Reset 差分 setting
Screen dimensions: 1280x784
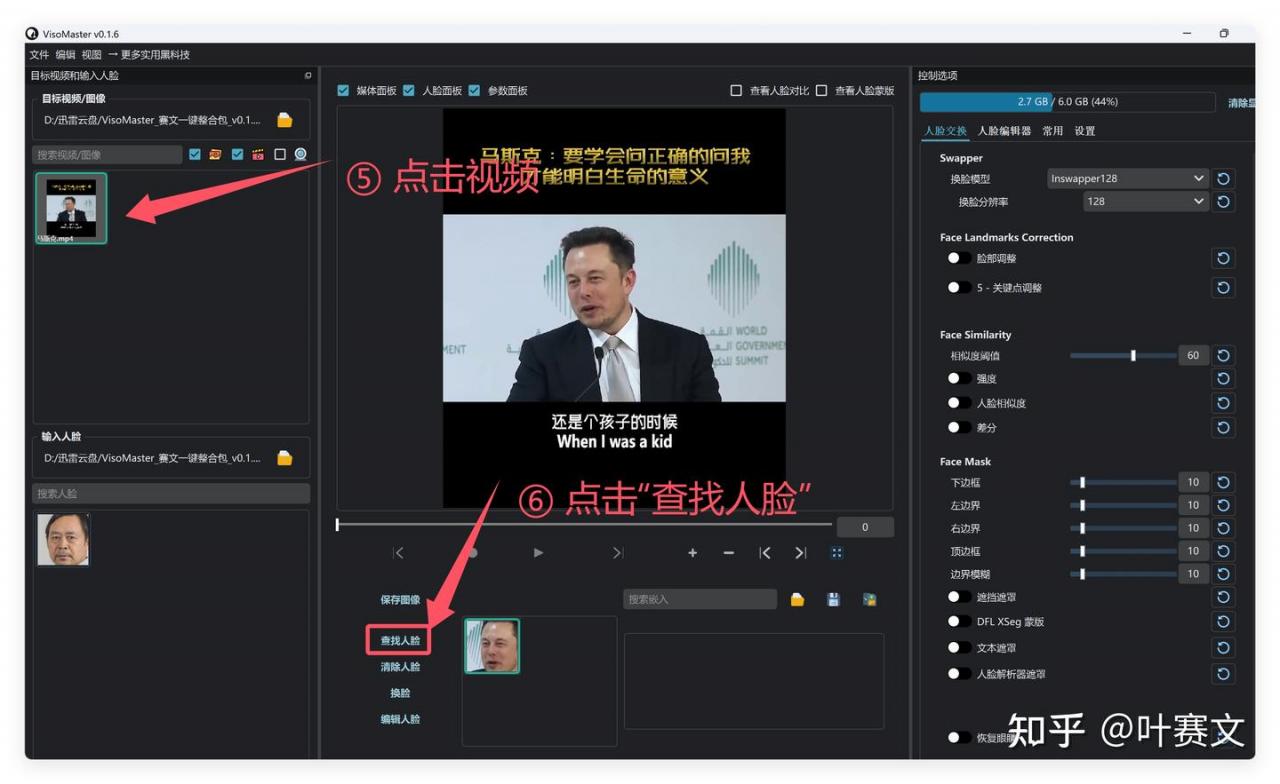[1223, 427]
